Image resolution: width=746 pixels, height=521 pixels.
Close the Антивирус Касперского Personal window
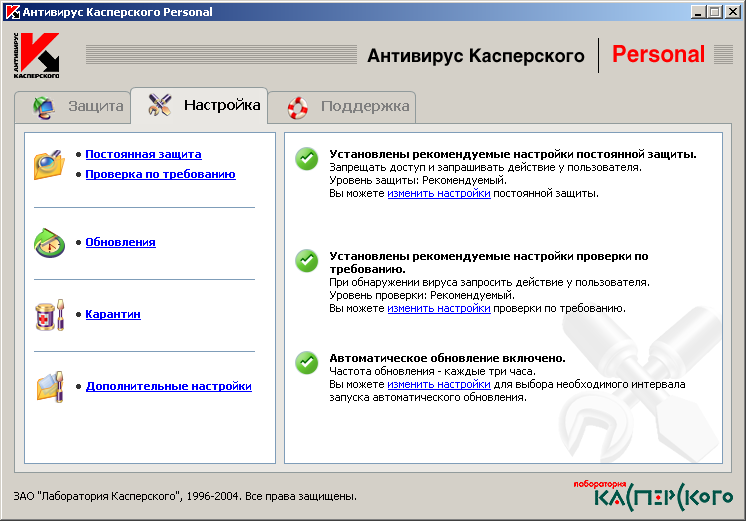tap(733, 12)
